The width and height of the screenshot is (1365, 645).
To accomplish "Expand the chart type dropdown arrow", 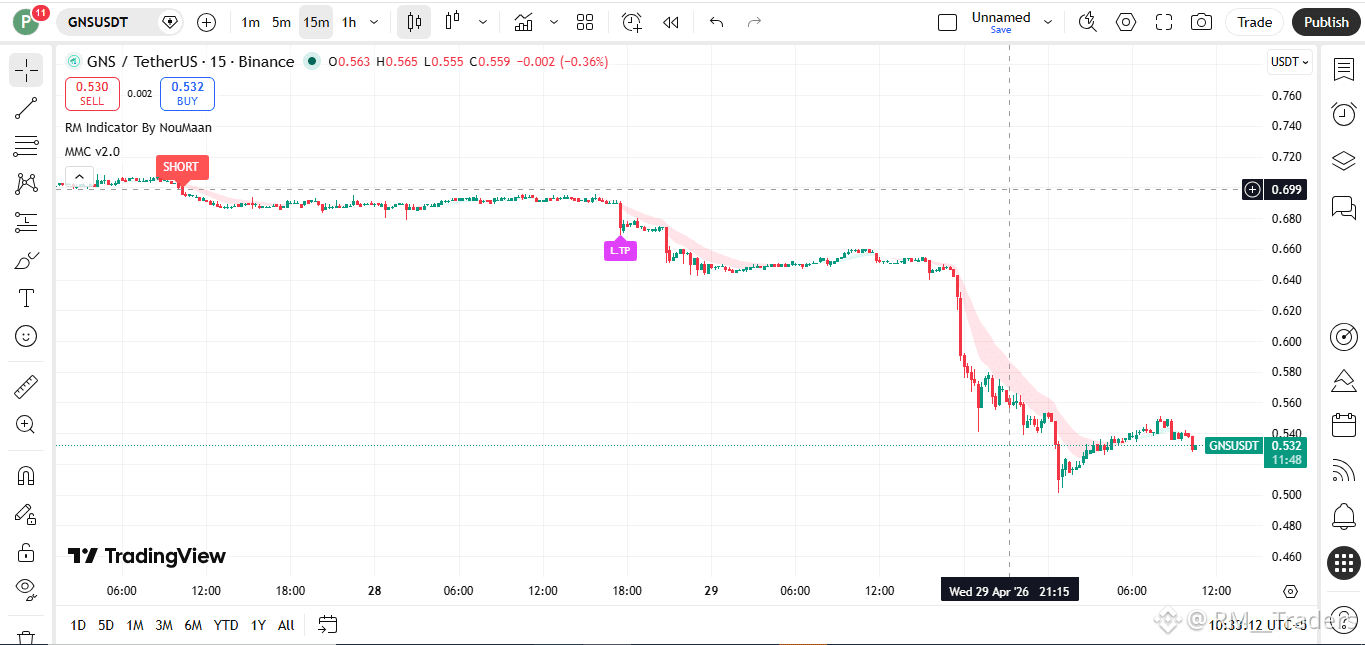I will coord(483,22).
